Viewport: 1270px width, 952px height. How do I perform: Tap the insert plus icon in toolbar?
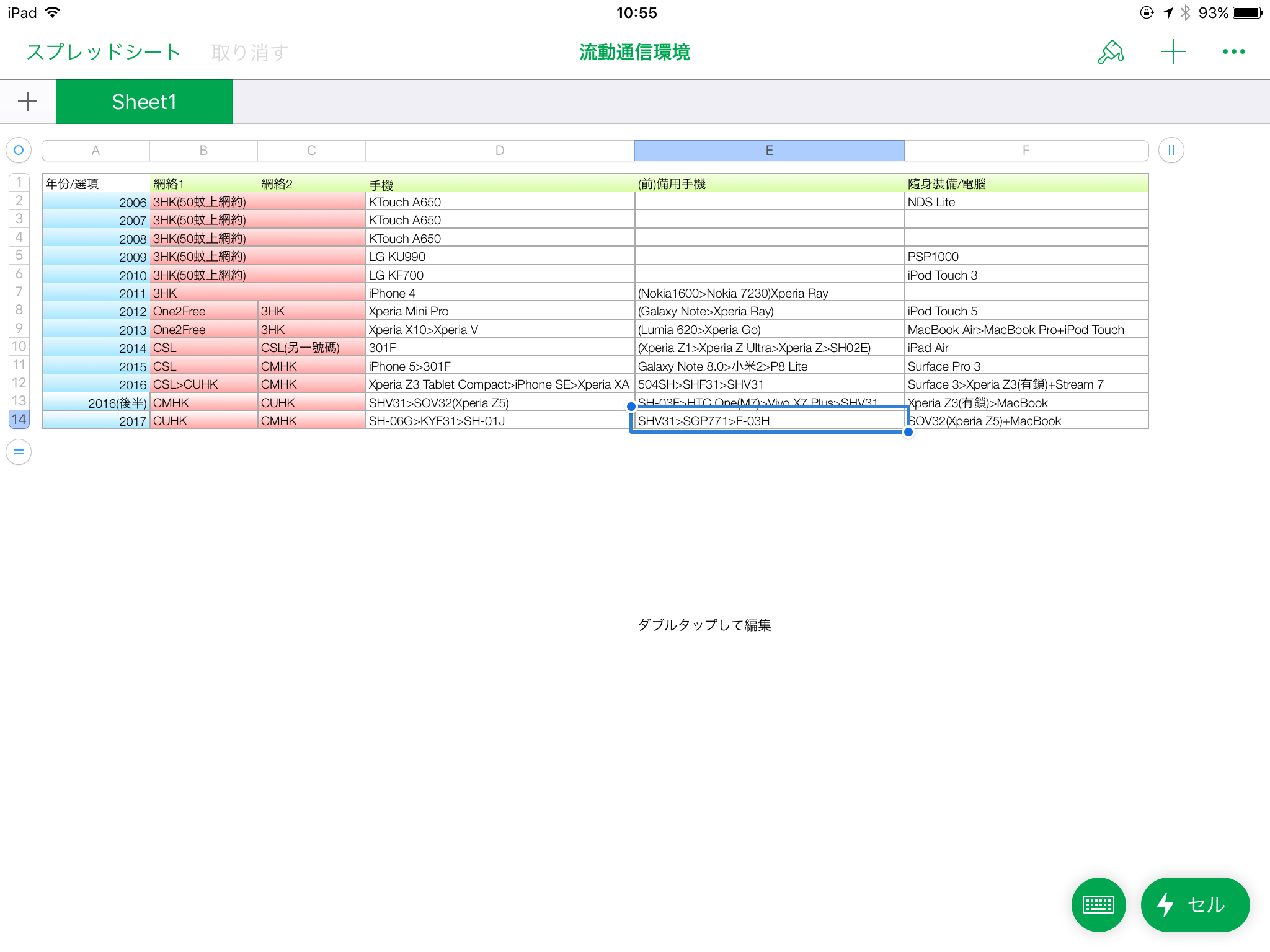coord(1173,52)
